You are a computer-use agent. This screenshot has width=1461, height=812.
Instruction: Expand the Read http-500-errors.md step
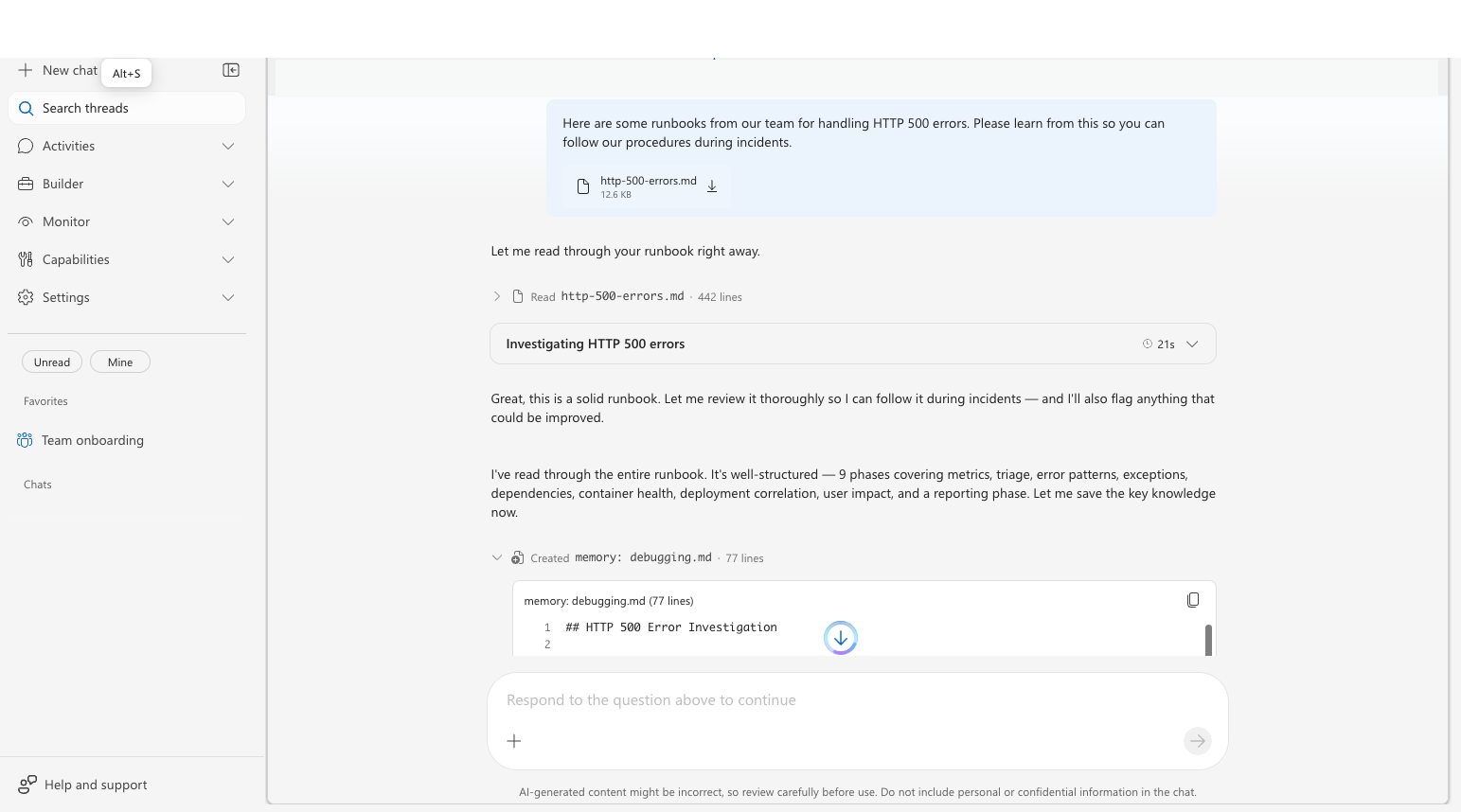[x=497, y=296]
